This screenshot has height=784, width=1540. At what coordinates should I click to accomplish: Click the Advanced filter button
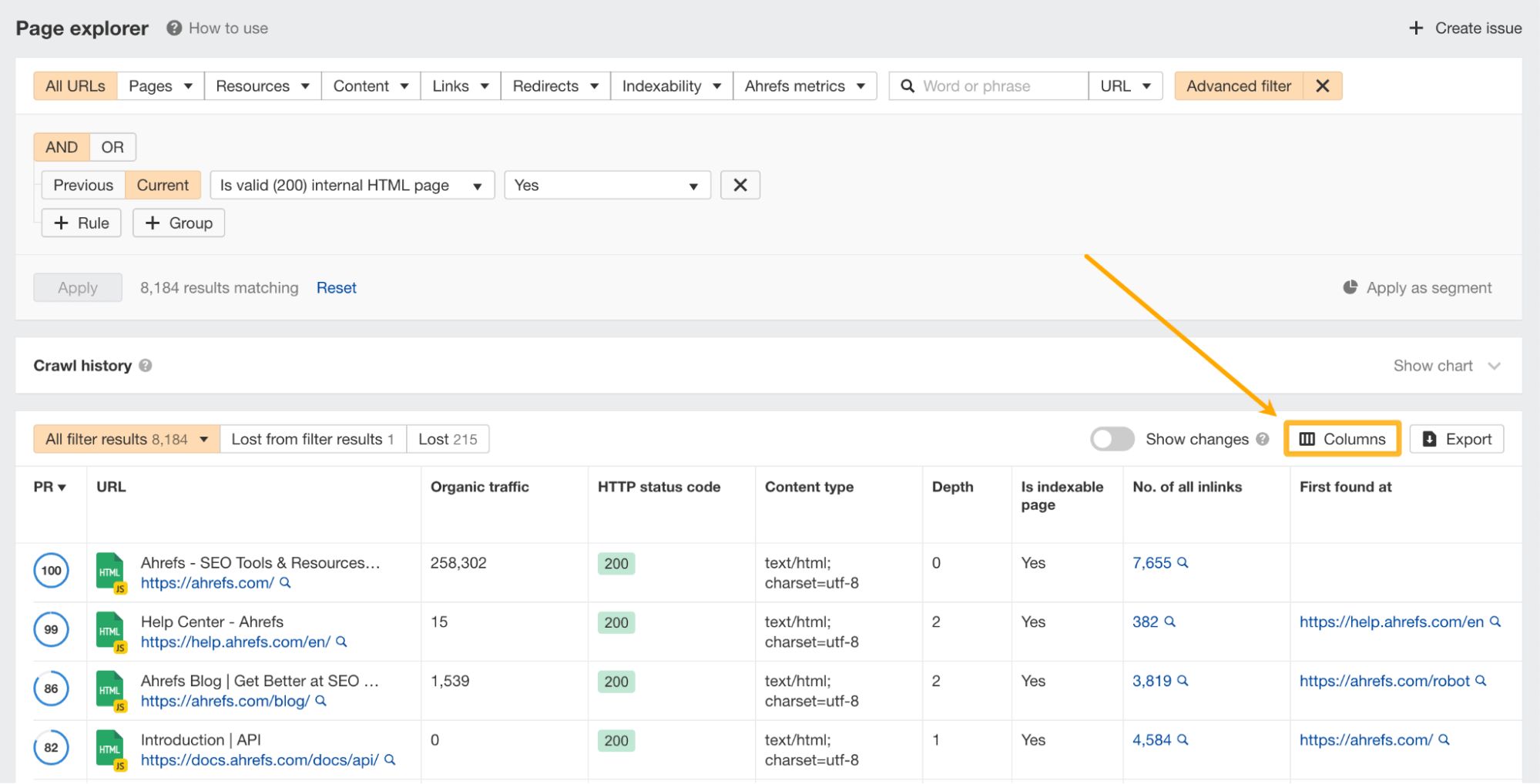1239,86
